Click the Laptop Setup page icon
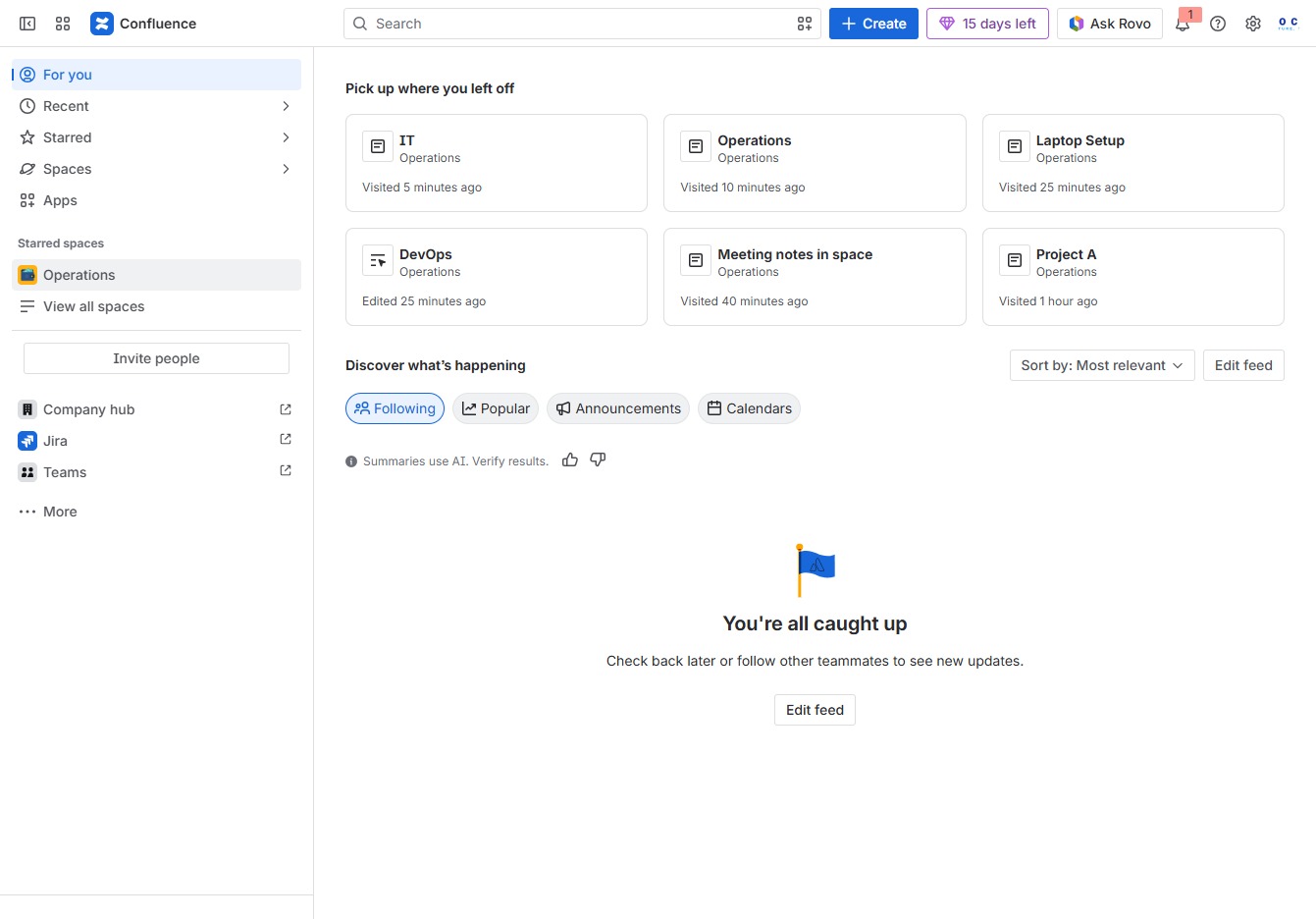Screen dimensions: 1316x919 click(x=1015, y=146)
